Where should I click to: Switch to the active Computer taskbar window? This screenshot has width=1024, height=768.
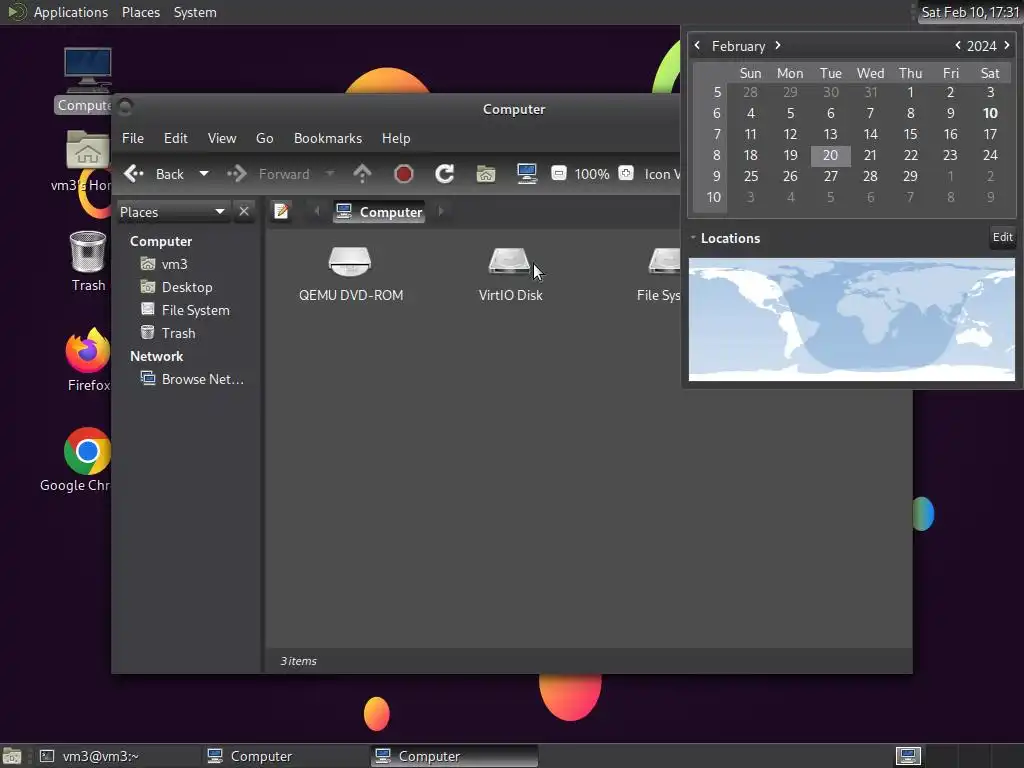coord(454,756)
